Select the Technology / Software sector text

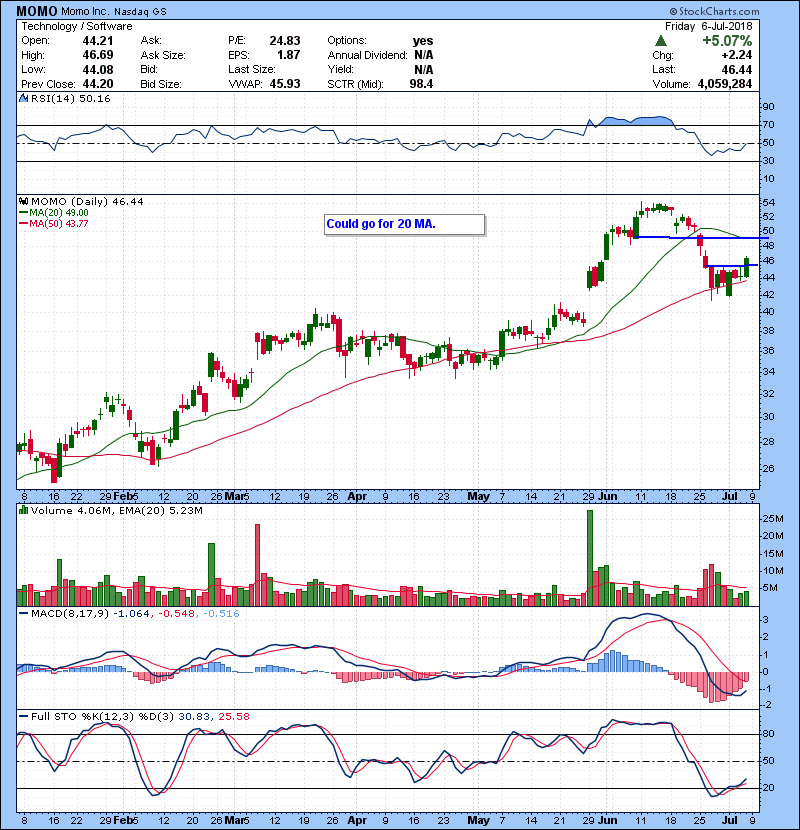point(77,26)
